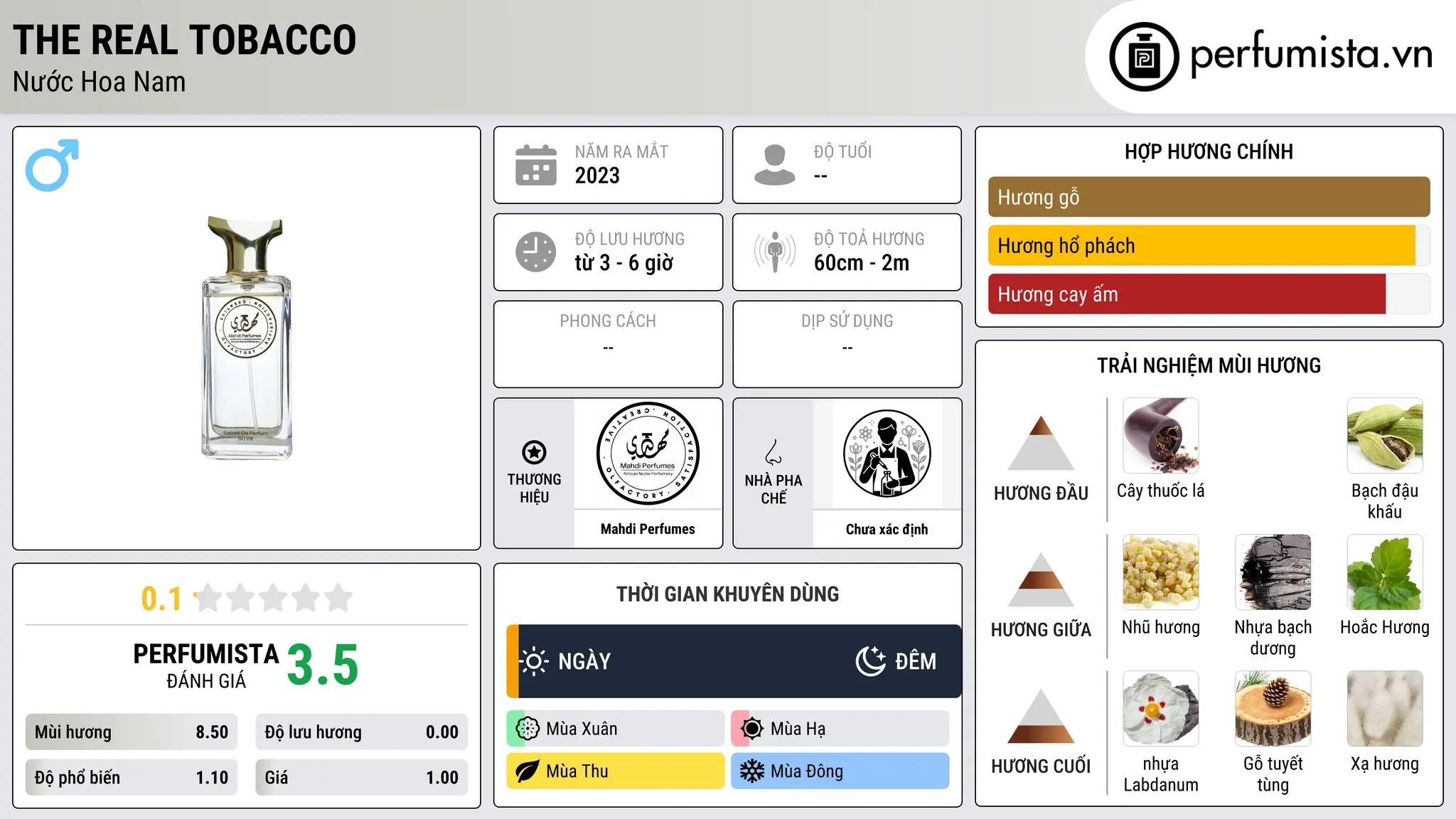Screen dimensions: 1456x819
Task: Click the Độ phổ biến score row
Action: (x=132, y=778)
